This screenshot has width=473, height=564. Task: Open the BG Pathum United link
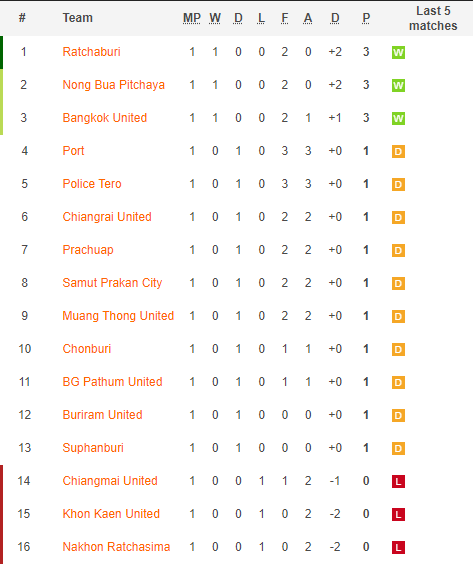tap(113, 382)
